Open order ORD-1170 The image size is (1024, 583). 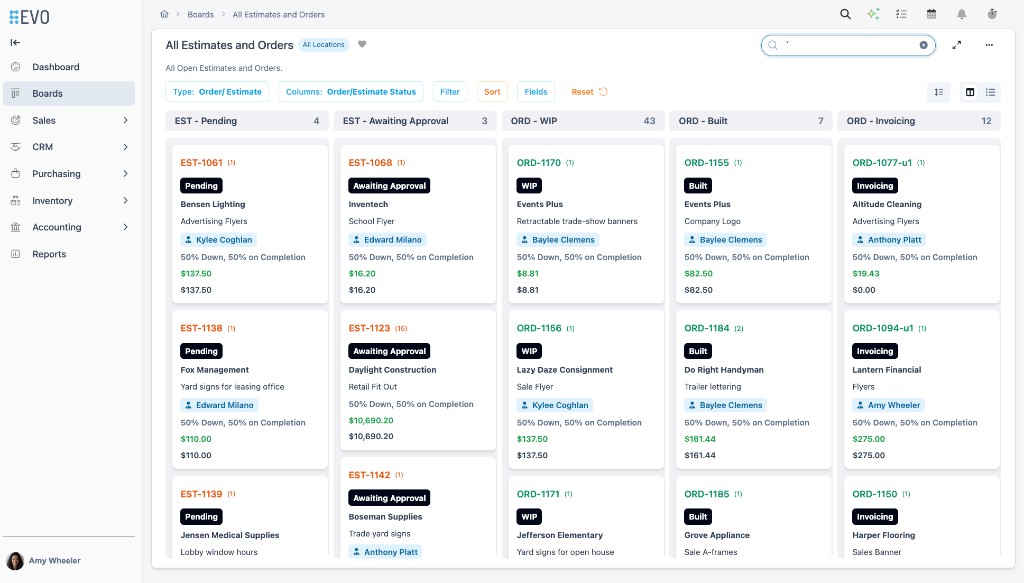(539, 163)
